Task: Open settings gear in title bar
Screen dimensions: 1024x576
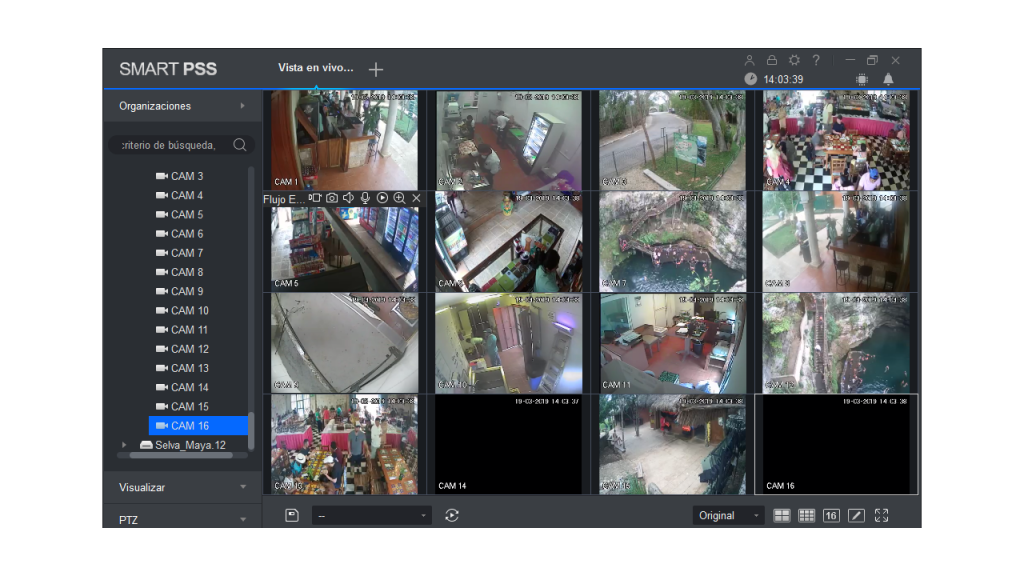Action: tap(794, 60)
